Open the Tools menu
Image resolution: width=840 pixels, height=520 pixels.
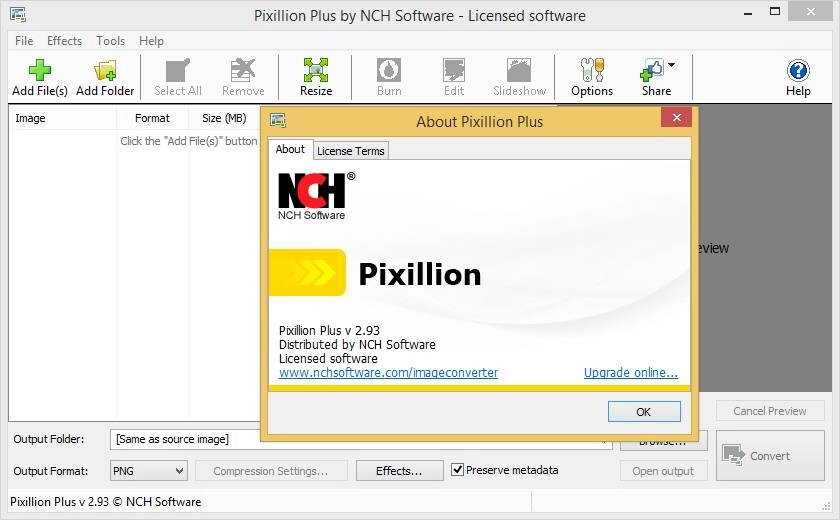click(x=110, y=41)
